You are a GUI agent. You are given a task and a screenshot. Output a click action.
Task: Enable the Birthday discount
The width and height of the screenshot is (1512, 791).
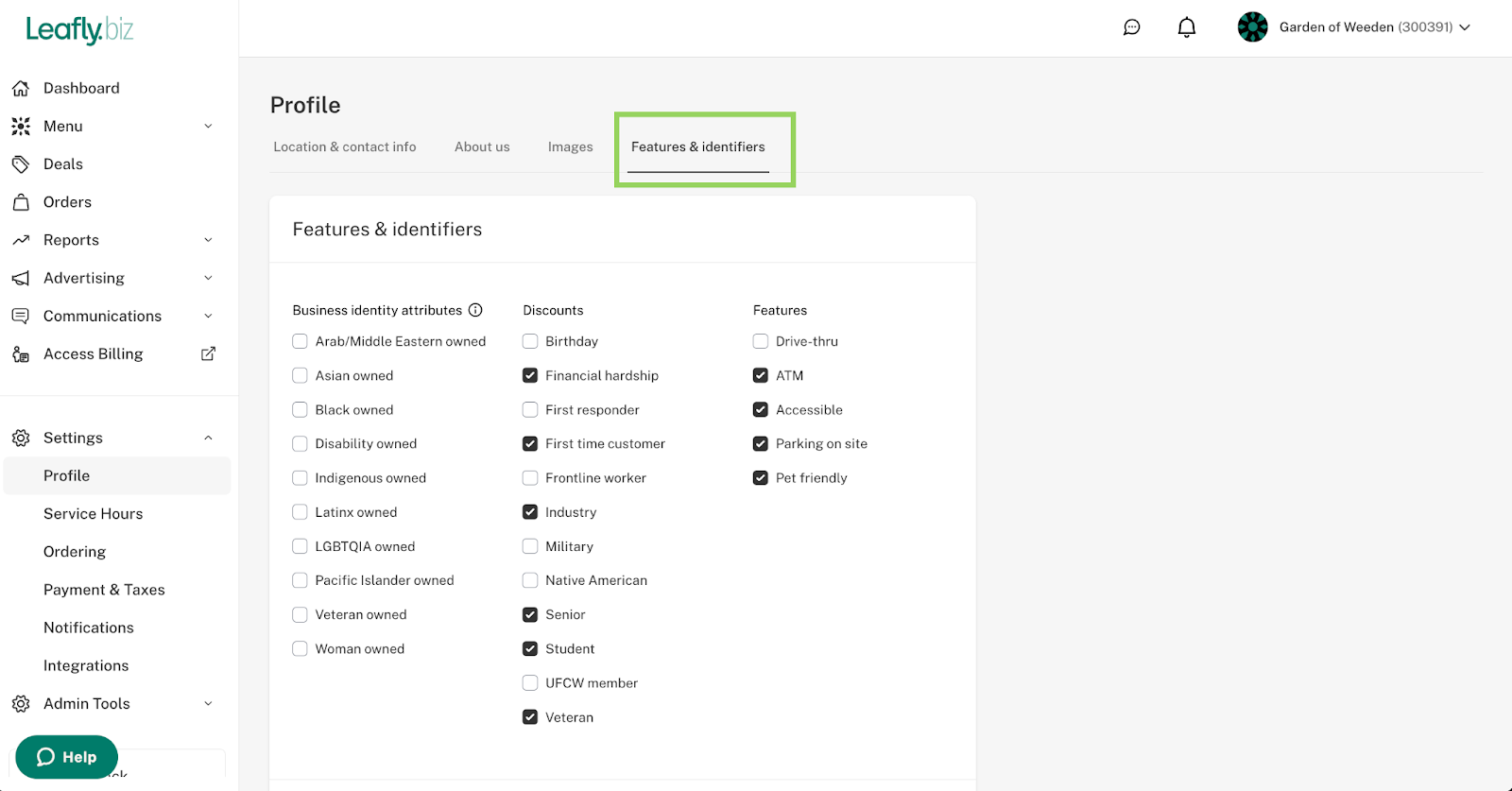(530, 341)
